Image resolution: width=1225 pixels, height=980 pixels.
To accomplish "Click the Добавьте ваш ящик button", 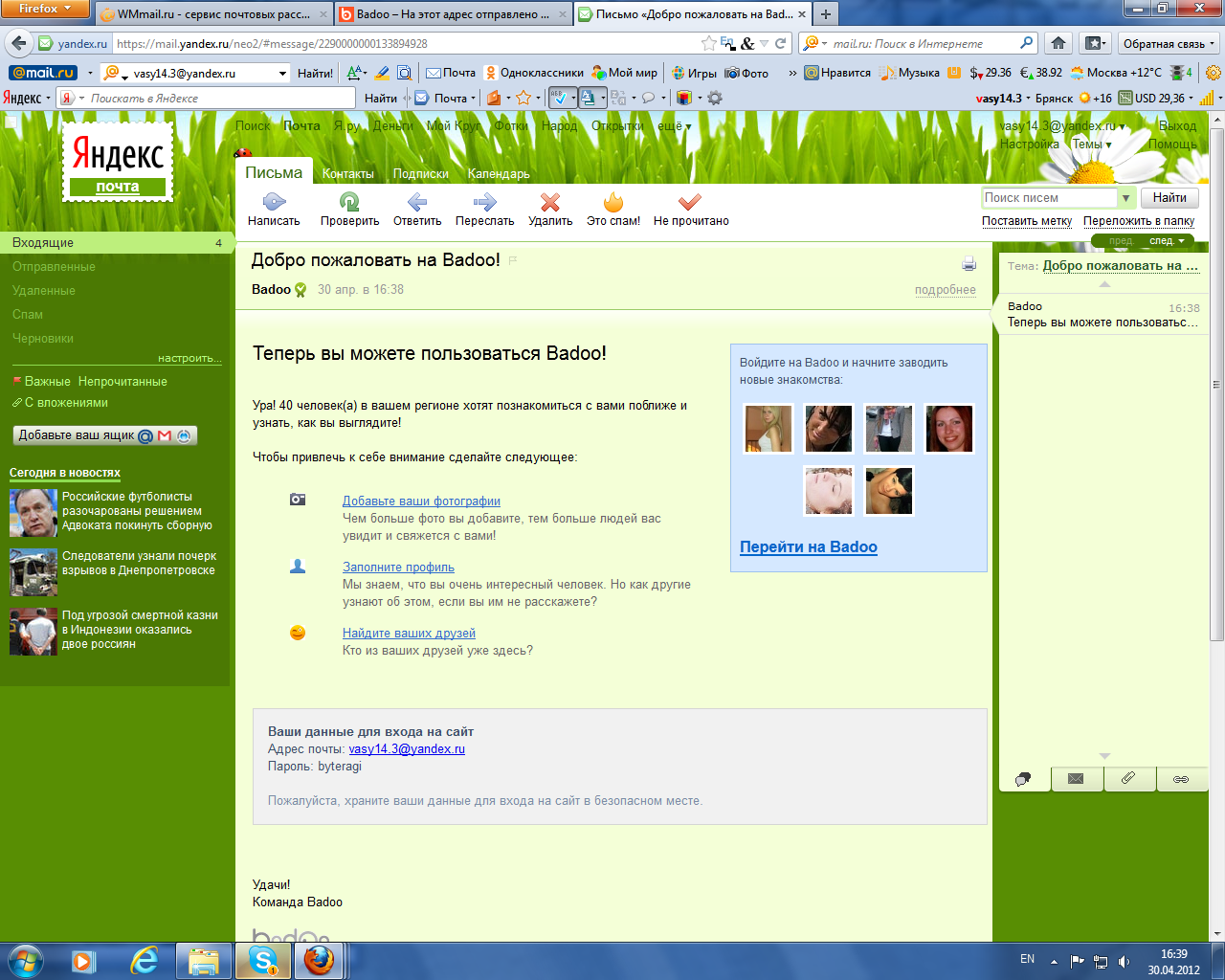I will 105,435.
